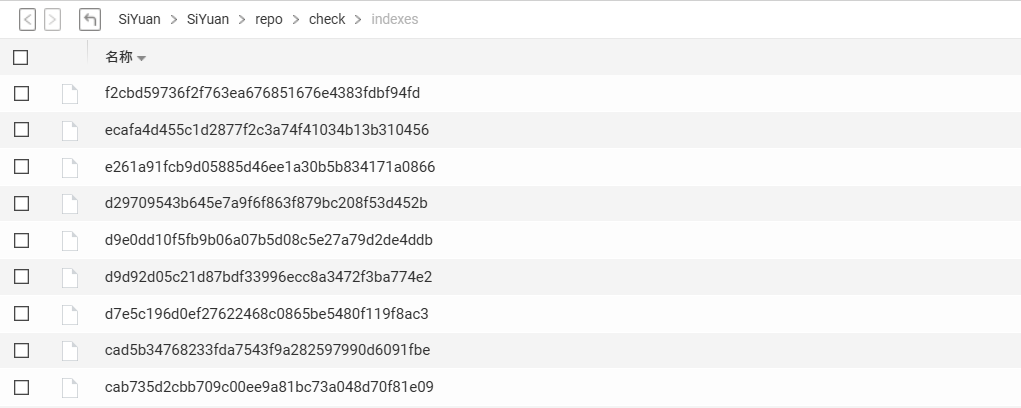Click file icon beside cab735d2cbb709c00ee9a81bc73a048d70f81e09
Image resolution: width=1021 pixels, height=408 pixels.
tap(69, 387)
